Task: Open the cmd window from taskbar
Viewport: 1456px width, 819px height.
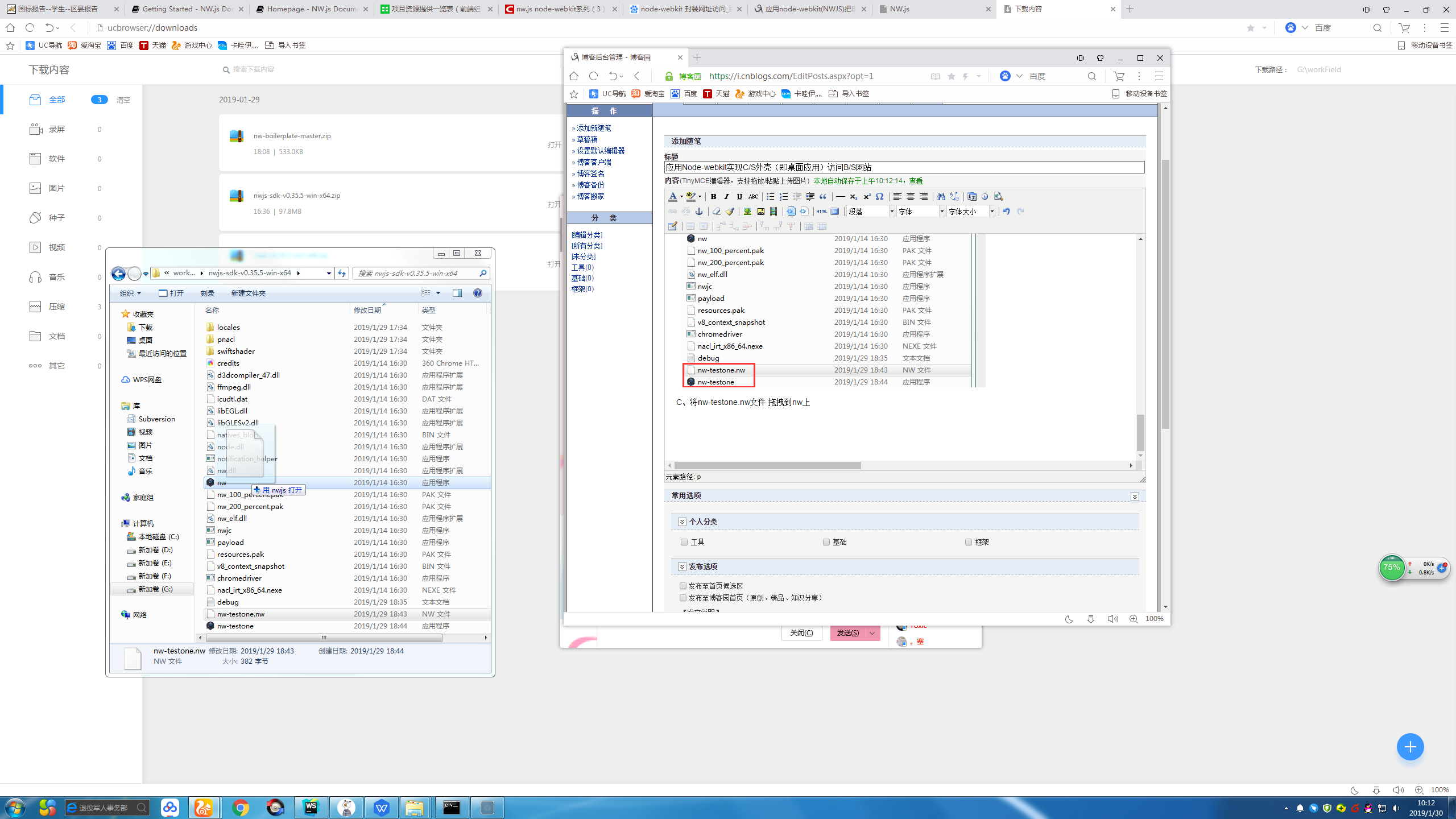Action: pos(452,808)
